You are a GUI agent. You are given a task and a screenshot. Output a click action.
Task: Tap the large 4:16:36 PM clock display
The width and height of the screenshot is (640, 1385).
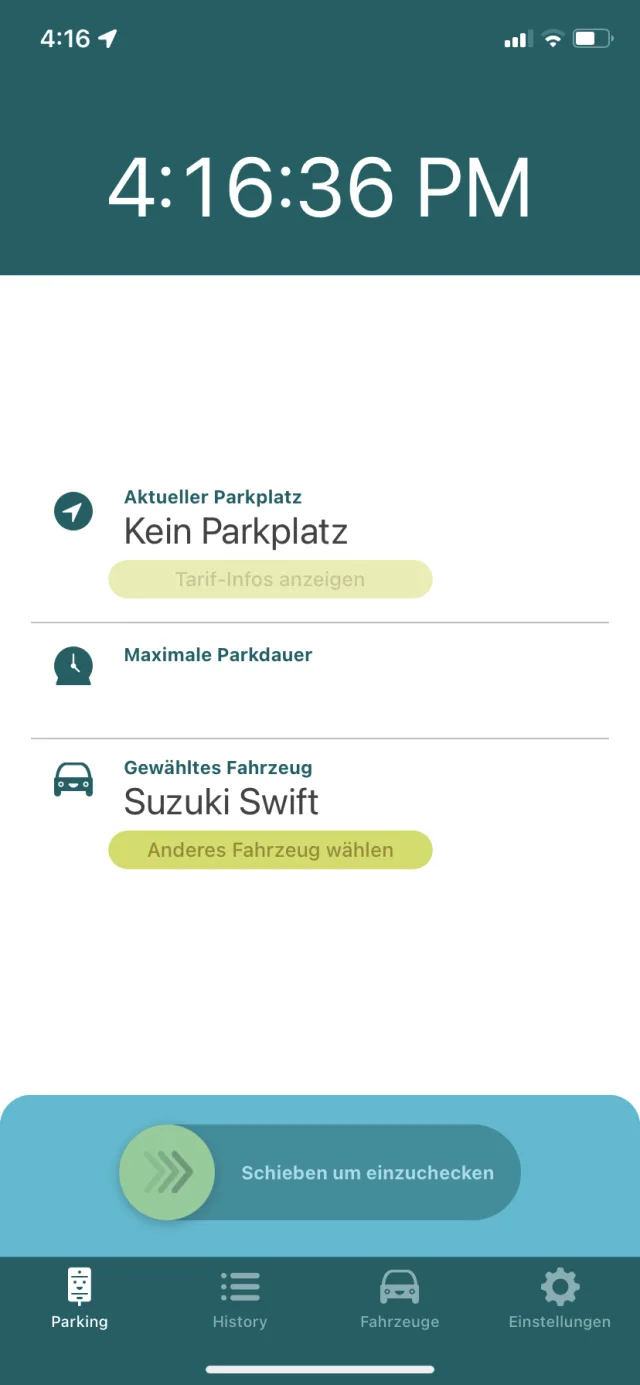tap(319, 187)
